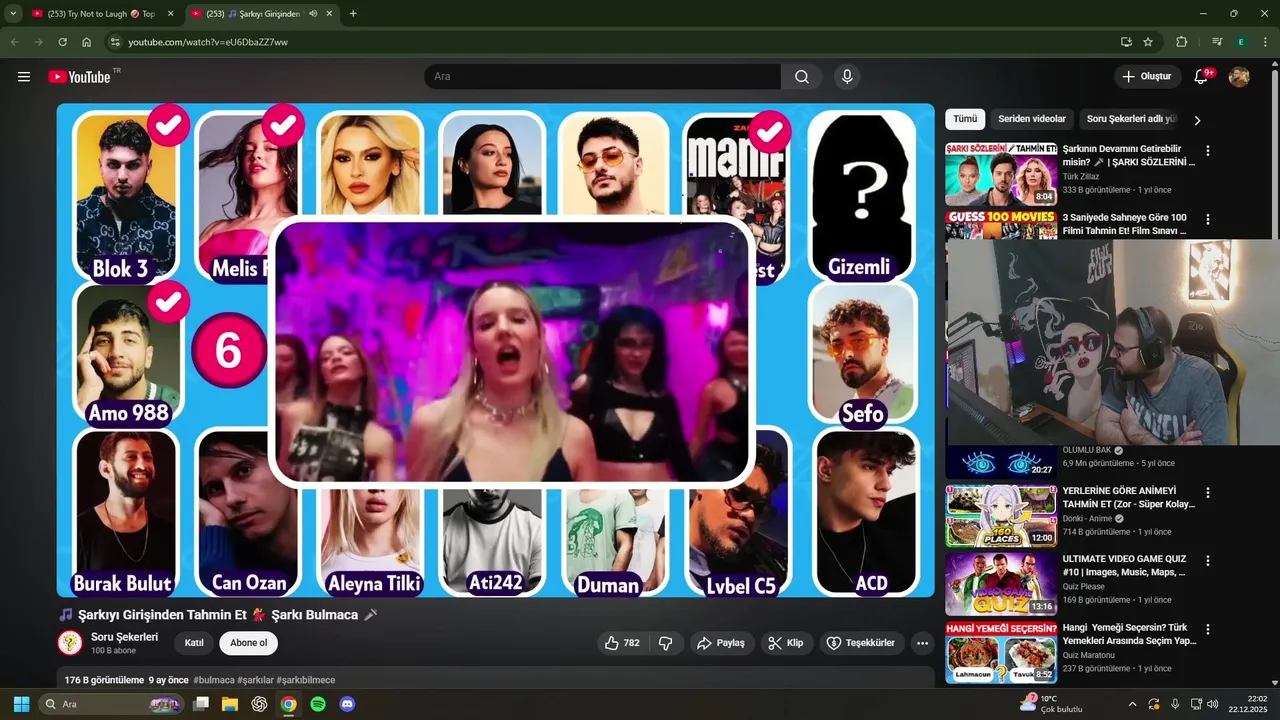Screen dimensions: 1280x720
Task: Open Spotify from the taskbar
Action: (318, 704)
